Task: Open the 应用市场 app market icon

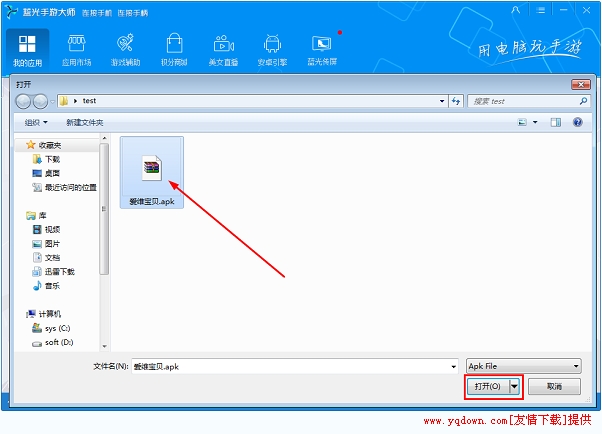Action: coord(77,50)
